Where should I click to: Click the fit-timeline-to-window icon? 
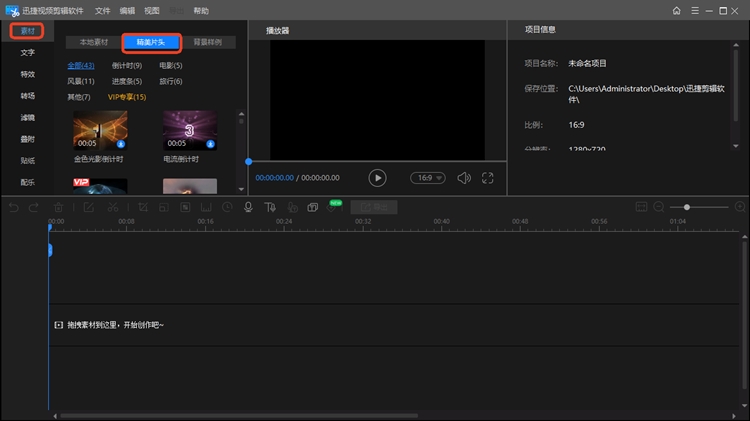point(641,207)
